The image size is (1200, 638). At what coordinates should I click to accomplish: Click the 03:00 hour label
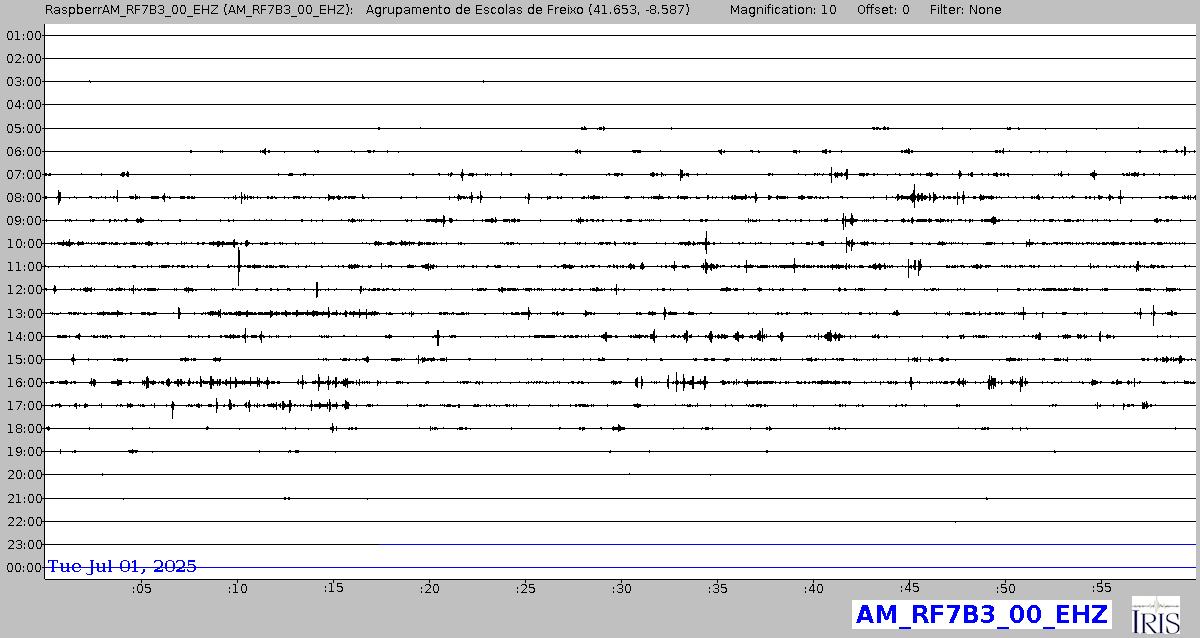click(x=23, y=81)
